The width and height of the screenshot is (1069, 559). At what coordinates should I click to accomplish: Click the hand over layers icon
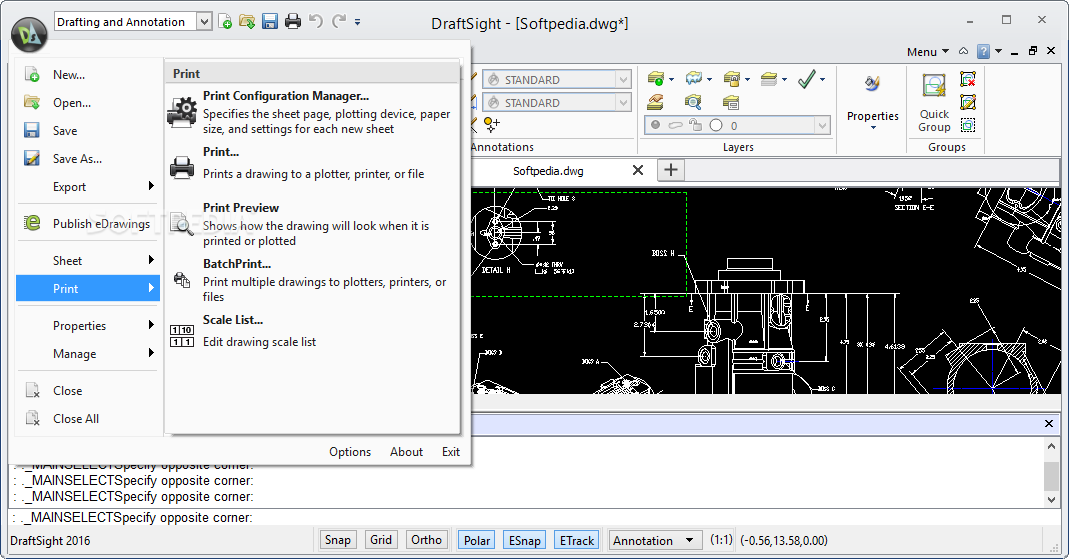point(655,102)
